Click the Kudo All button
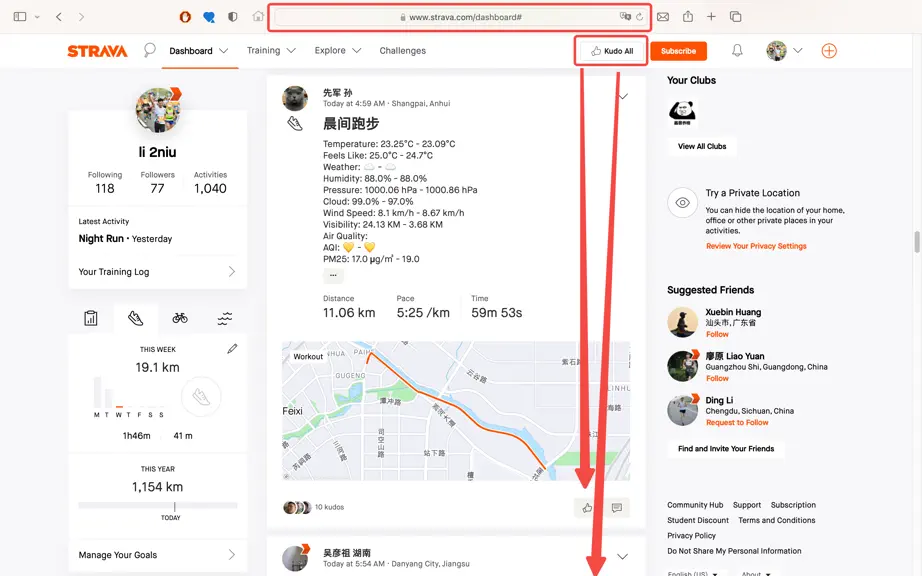The image size is (922, 576). (x=612, y=51)
